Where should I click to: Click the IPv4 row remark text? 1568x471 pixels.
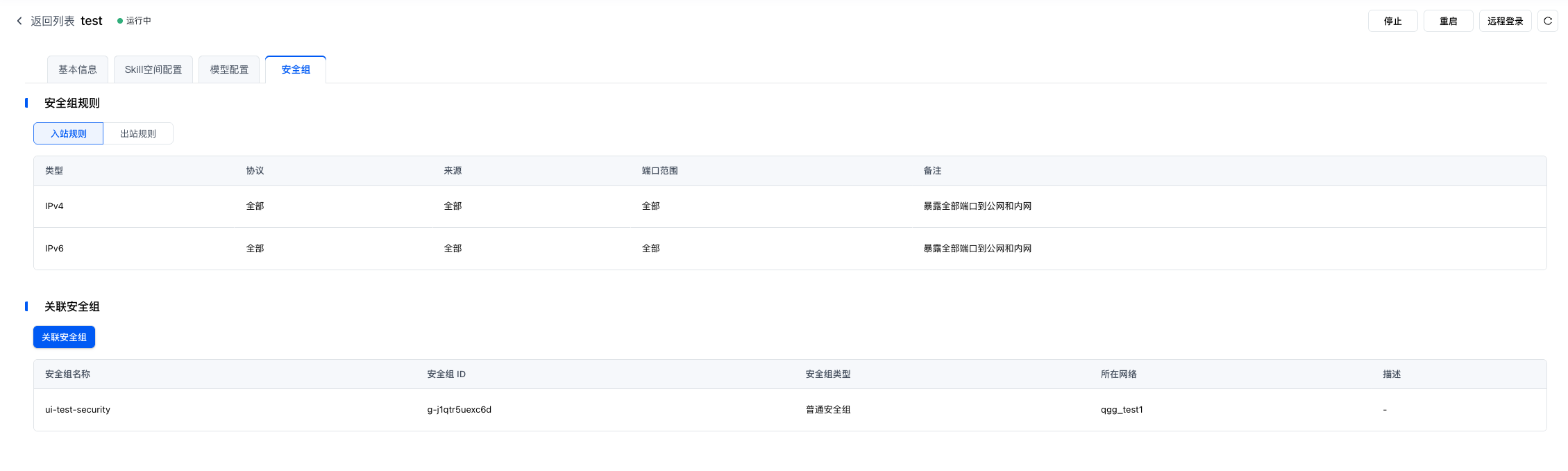[977, 206]
